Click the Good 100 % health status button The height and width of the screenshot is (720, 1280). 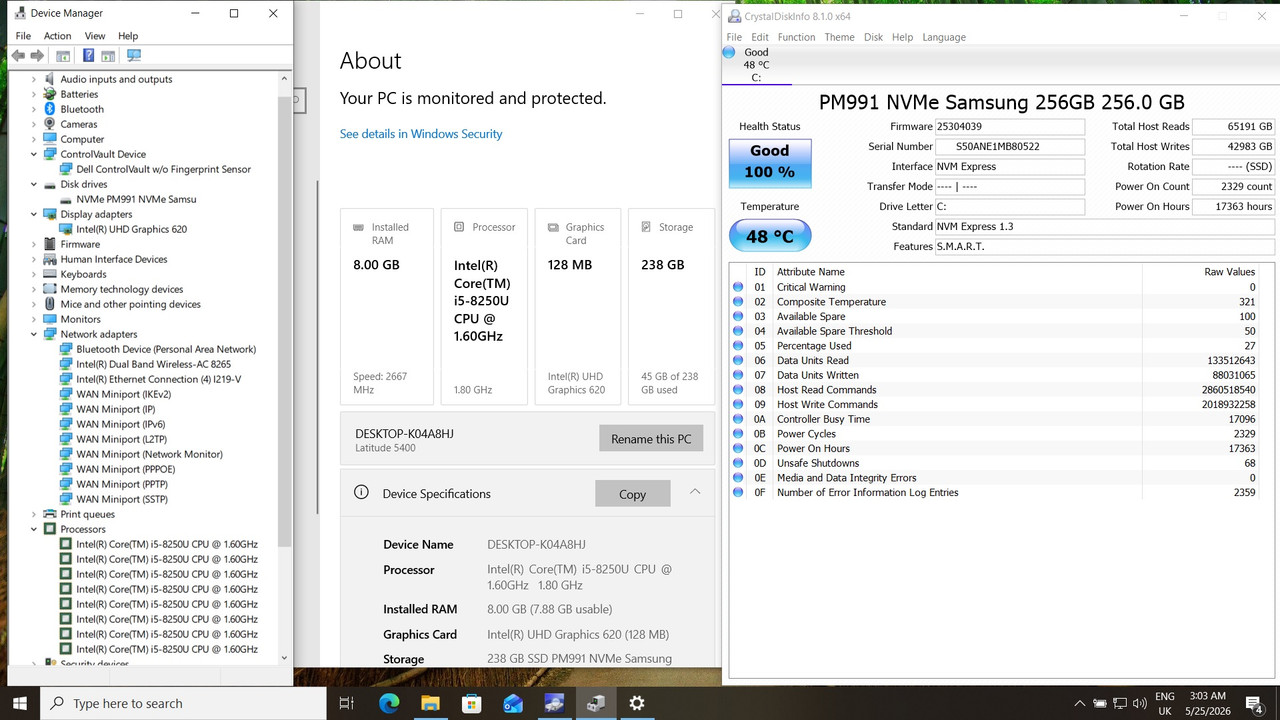coord(770,162)
